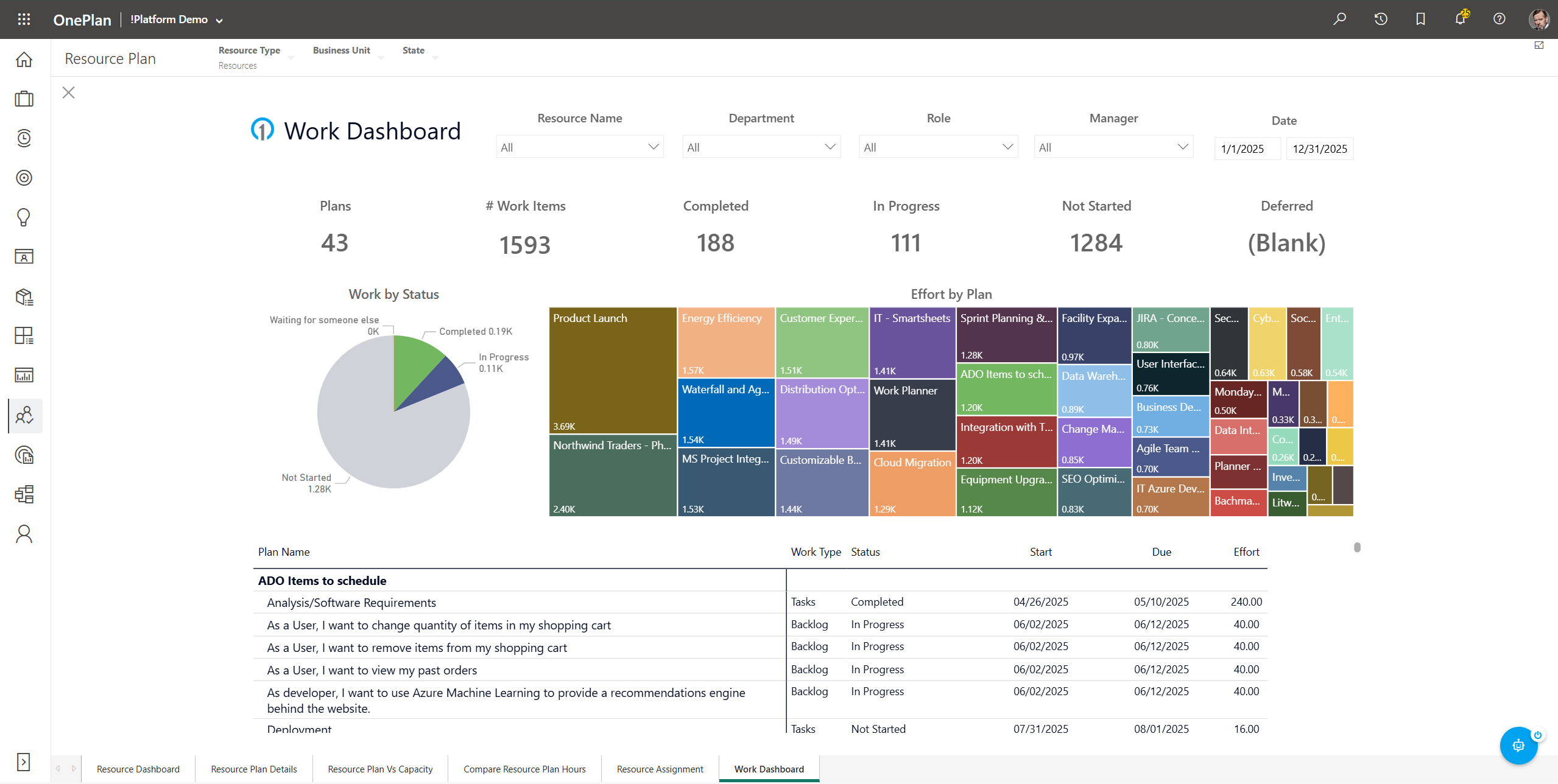The image size is (1558, 784).
Task: Switch to the Resource Dashboard tab
Action: pyautogui.click(x=138, y=769)
